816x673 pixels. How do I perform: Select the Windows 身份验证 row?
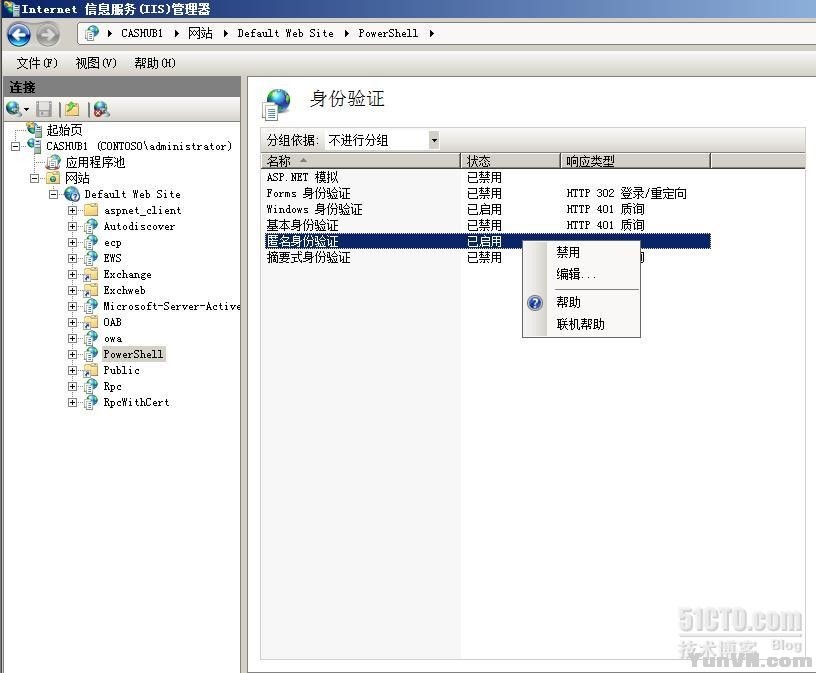(486, 209)
